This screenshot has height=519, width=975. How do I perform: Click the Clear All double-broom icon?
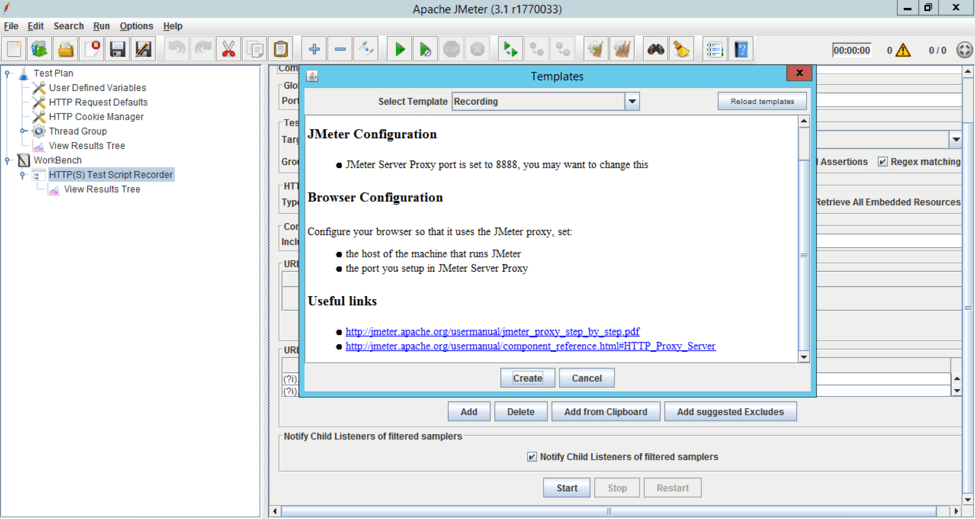[622, 49]
